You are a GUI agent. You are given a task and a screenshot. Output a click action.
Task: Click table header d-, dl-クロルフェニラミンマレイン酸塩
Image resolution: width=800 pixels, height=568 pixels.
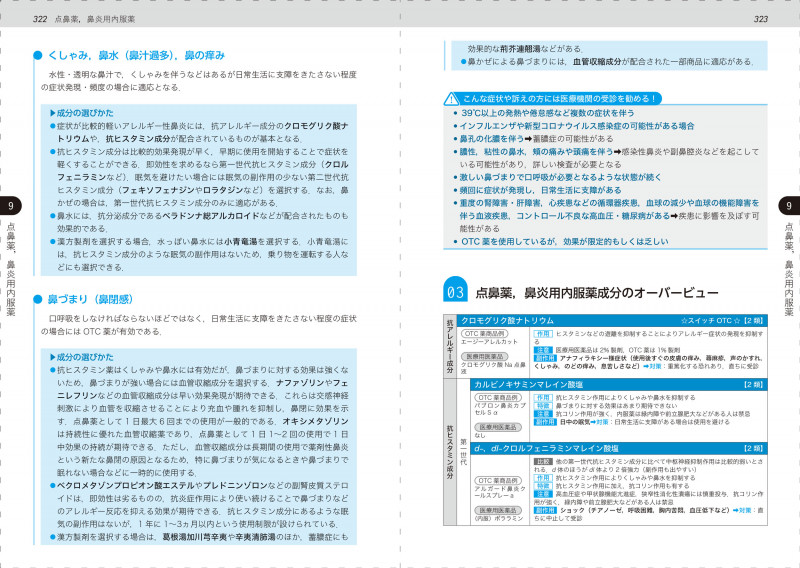[x=546, y=449]
